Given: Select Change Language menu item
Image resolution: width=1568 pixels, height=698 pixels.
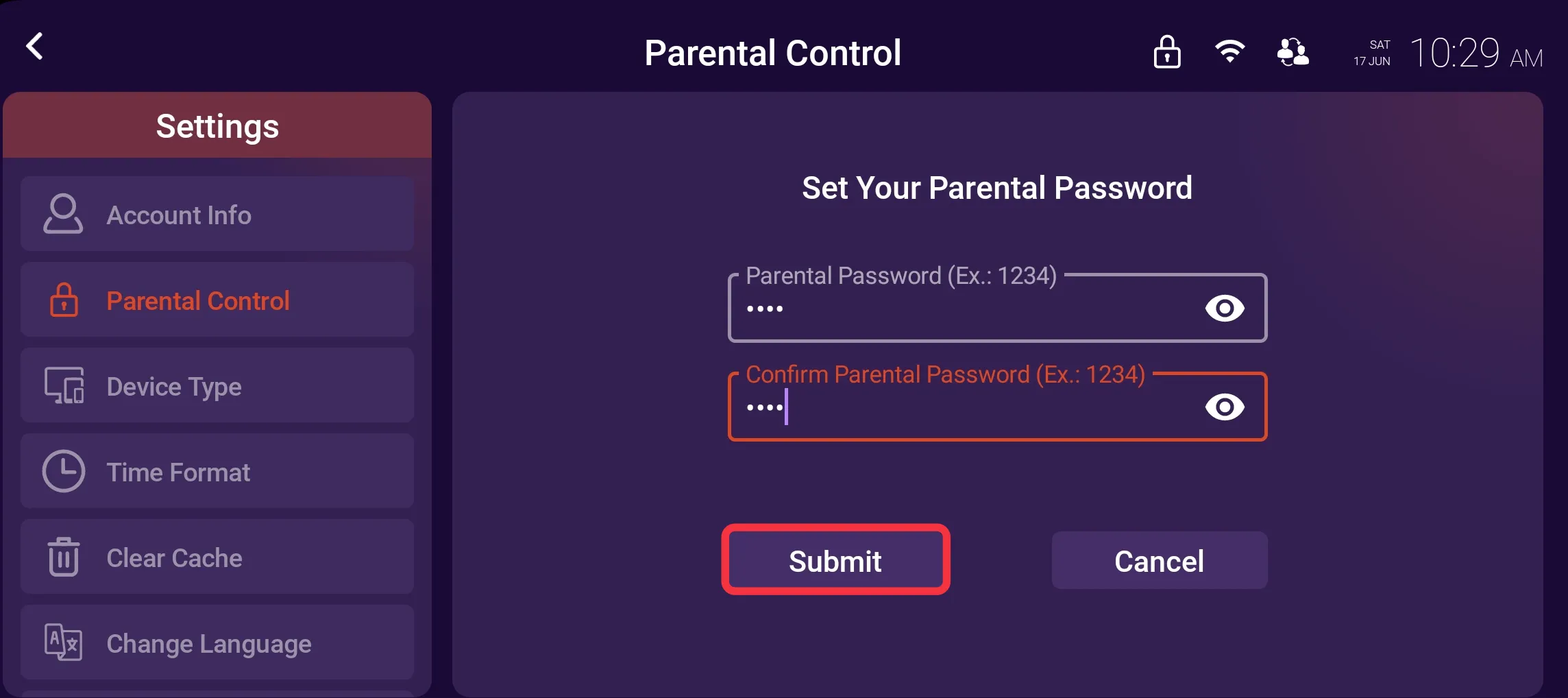Looking at the screenshot, I should coord(217,642).
